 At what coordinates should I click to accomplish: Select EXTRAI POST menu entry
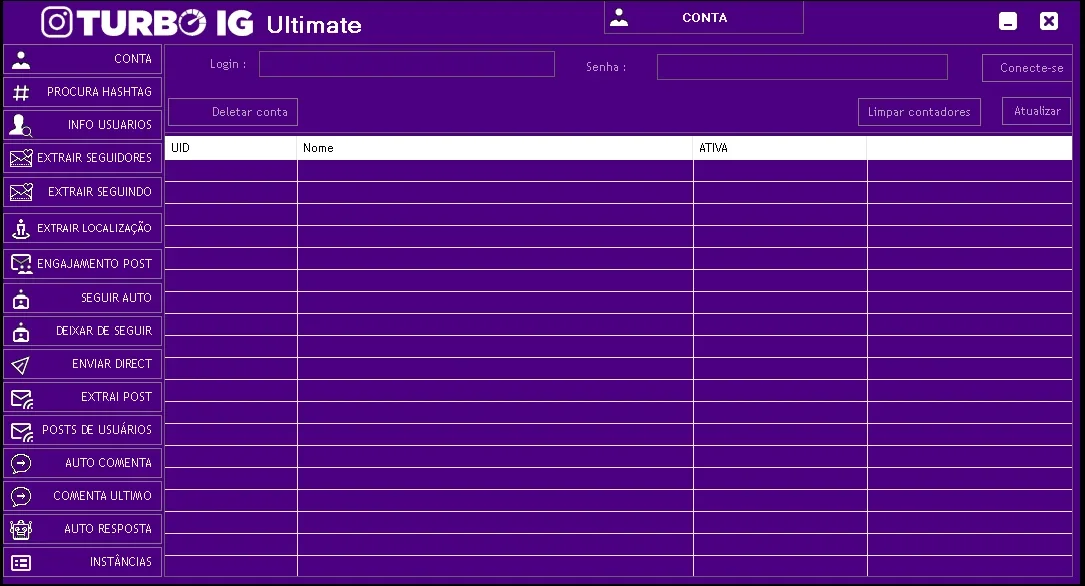click(x=82, y=397)
